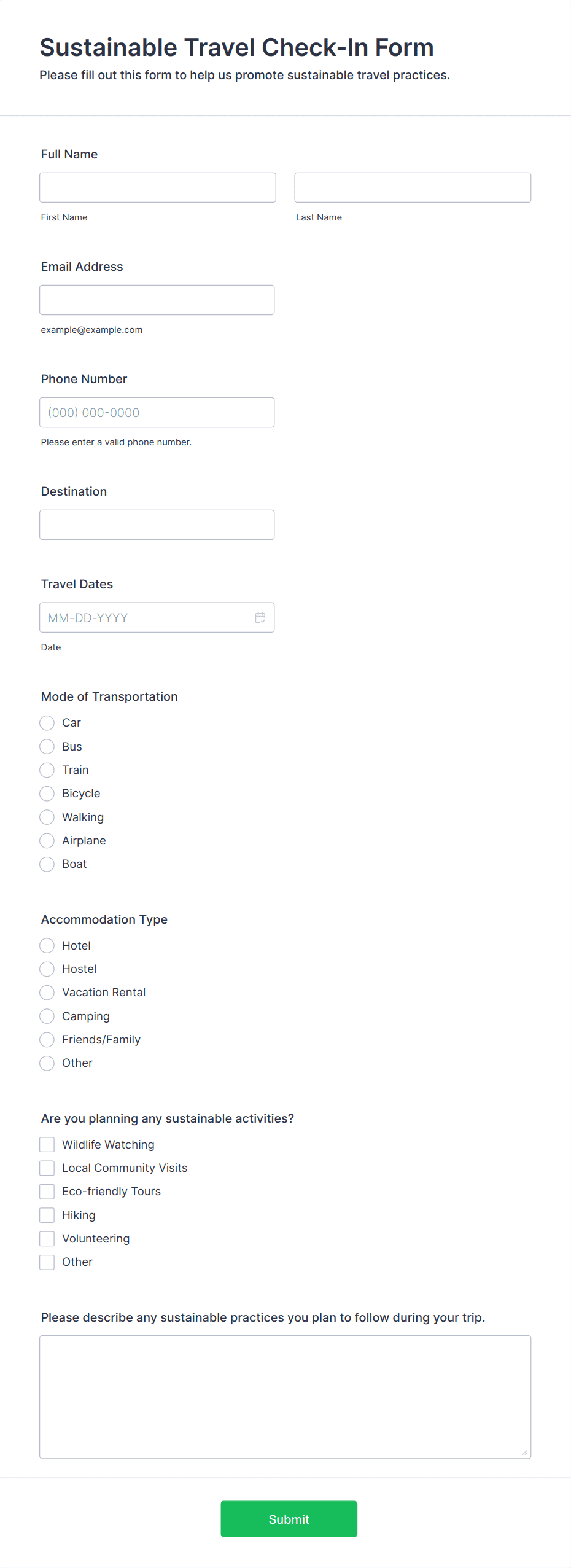Tick the Eco-friendly Tours checkbox
This screenshot has width=571, height=1568.
coord(47,1192)
